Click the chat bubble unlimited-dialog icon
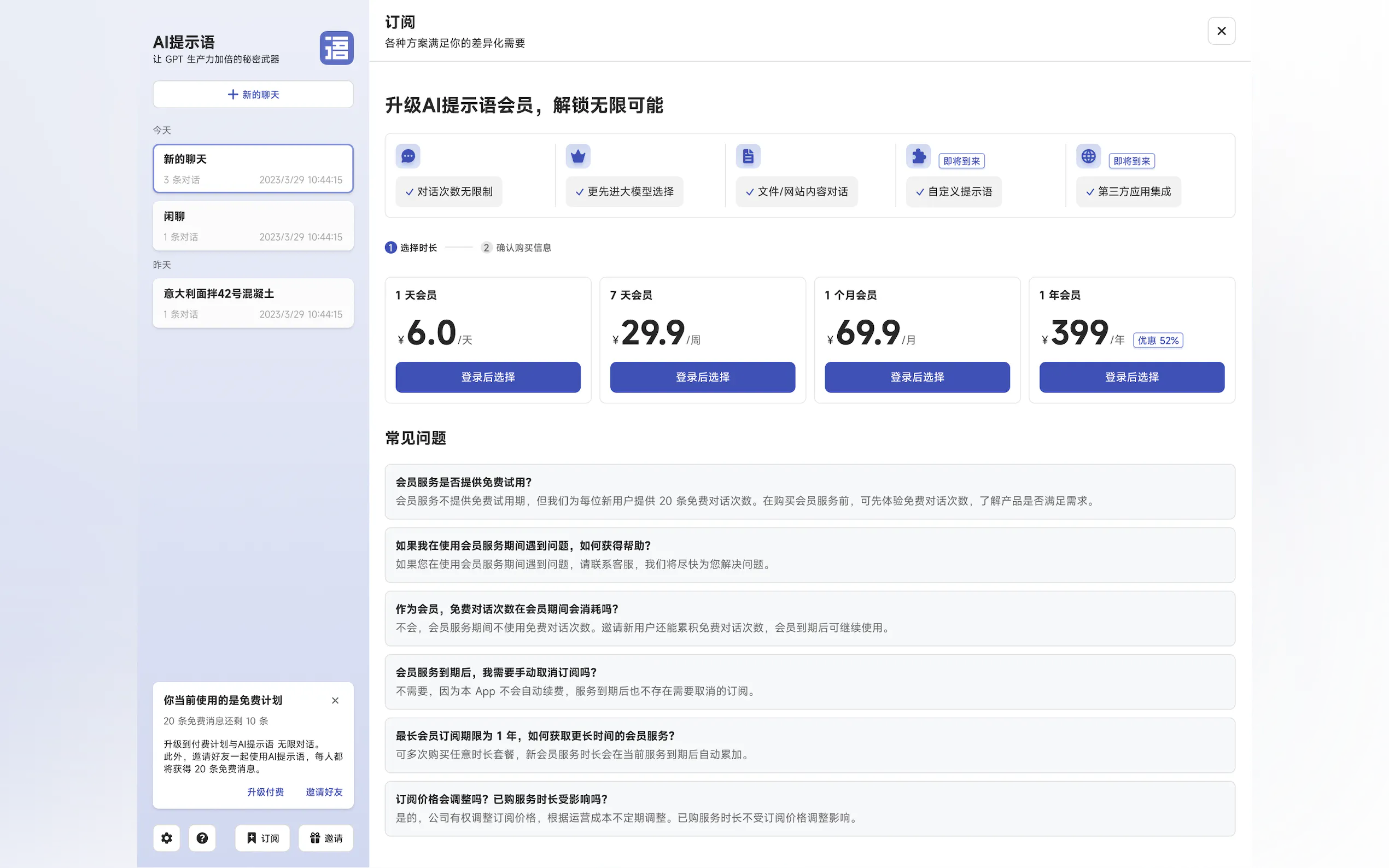 [x=408, y=156]
